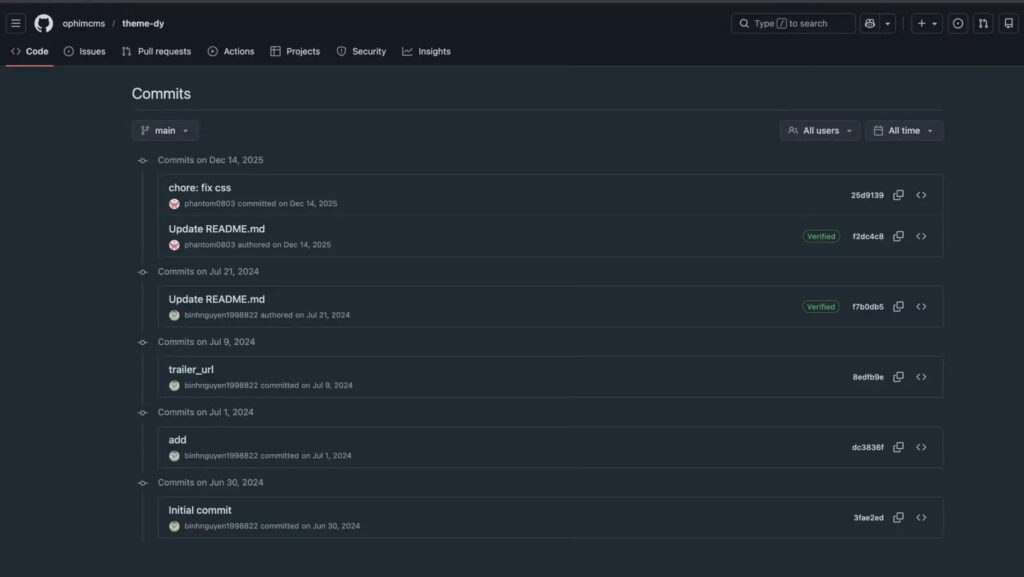Expand the main branch dropdown
1024x577 pixels.
tap(165, 130)
